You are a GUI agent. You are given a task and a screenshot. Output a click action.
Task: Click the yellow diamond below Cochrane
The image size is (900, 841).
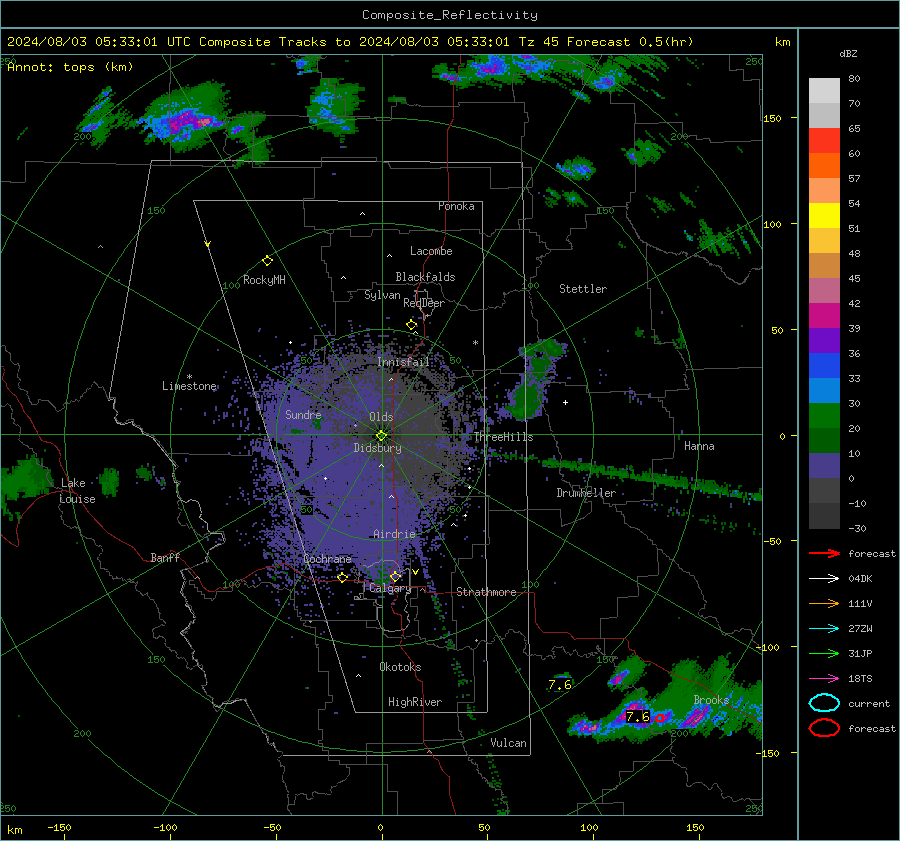[343, 577]
